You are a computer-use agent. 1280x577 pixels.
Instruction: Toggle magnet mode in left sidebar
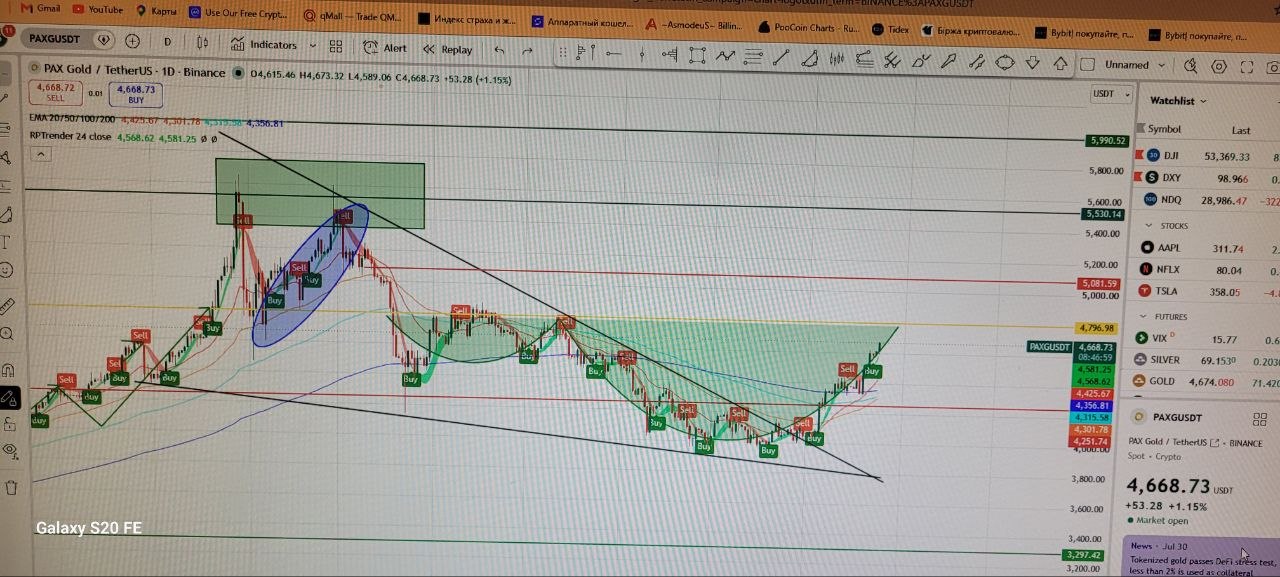coord(8,371)
